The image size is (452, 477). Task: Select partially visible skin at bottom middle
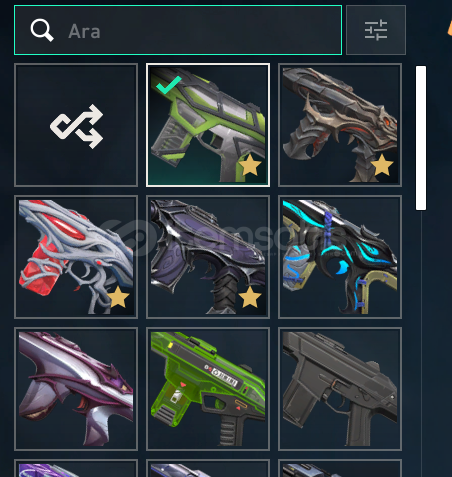click(x=208, y=468)
